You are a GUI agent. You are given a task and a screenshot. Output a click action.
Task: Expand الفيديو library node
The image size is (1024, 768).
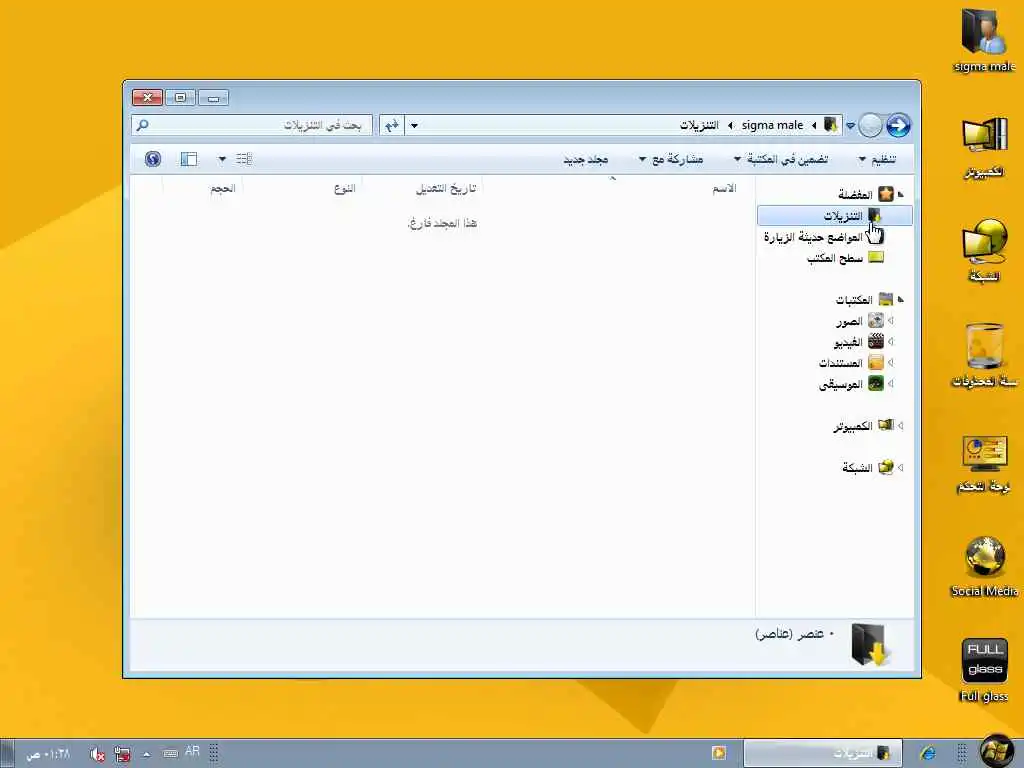coord(890,342)
